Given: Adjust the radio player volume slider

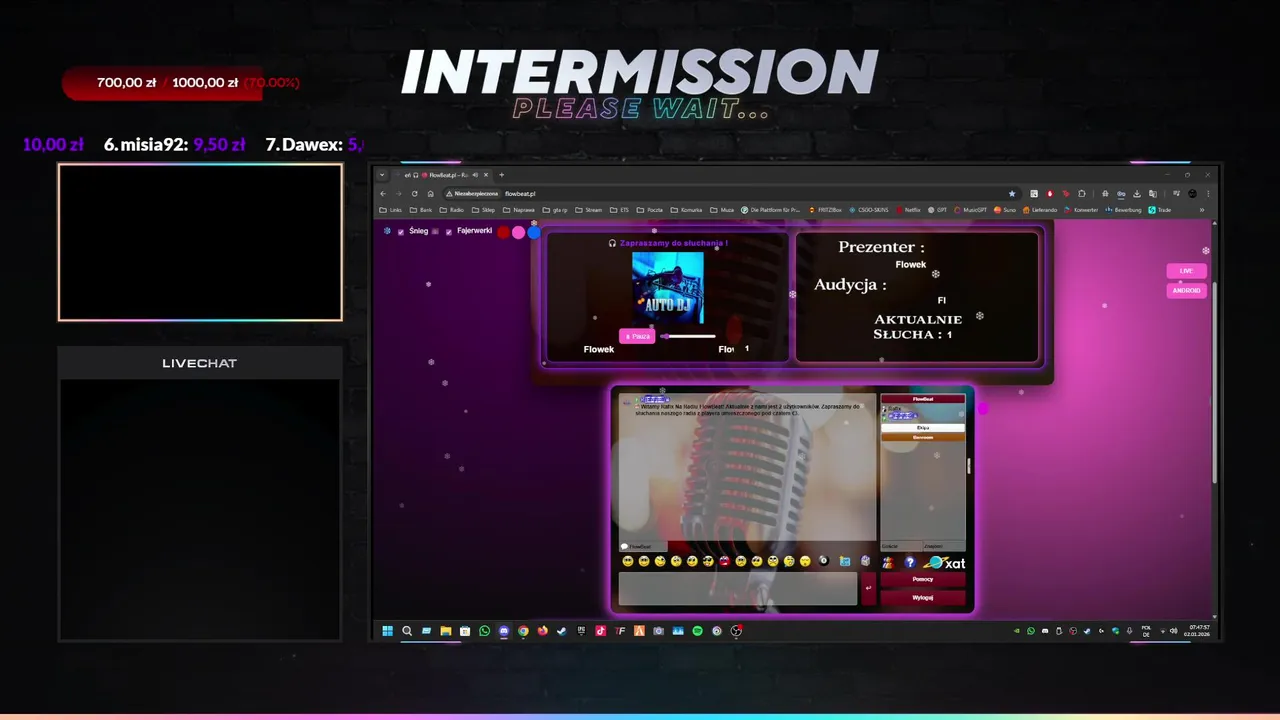Looking at the screenshot, I should [x=689, y=336].
